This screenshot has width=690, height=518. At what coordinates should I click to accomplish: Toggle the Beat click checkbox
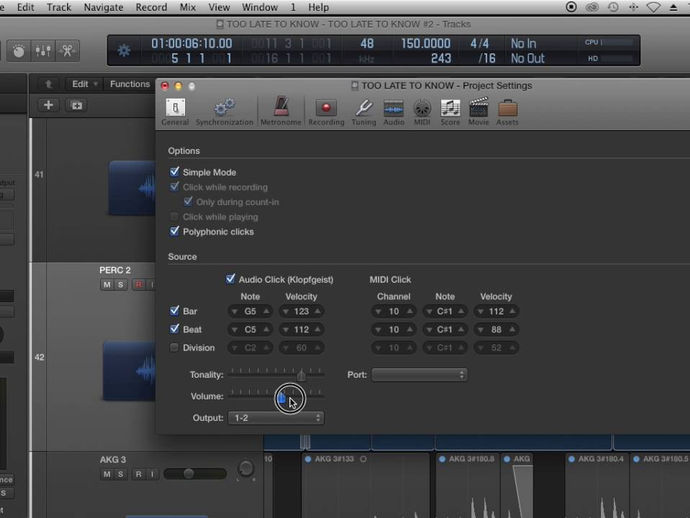(174, 328)
